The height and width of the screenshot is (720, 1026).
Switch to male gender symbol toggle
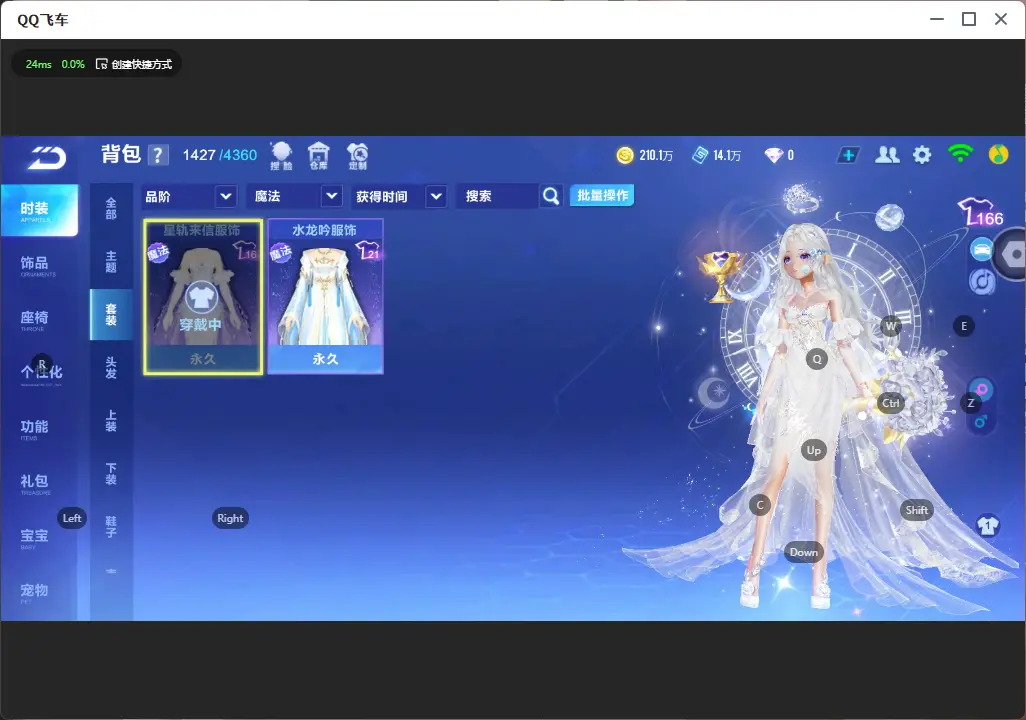click(981, 422)
